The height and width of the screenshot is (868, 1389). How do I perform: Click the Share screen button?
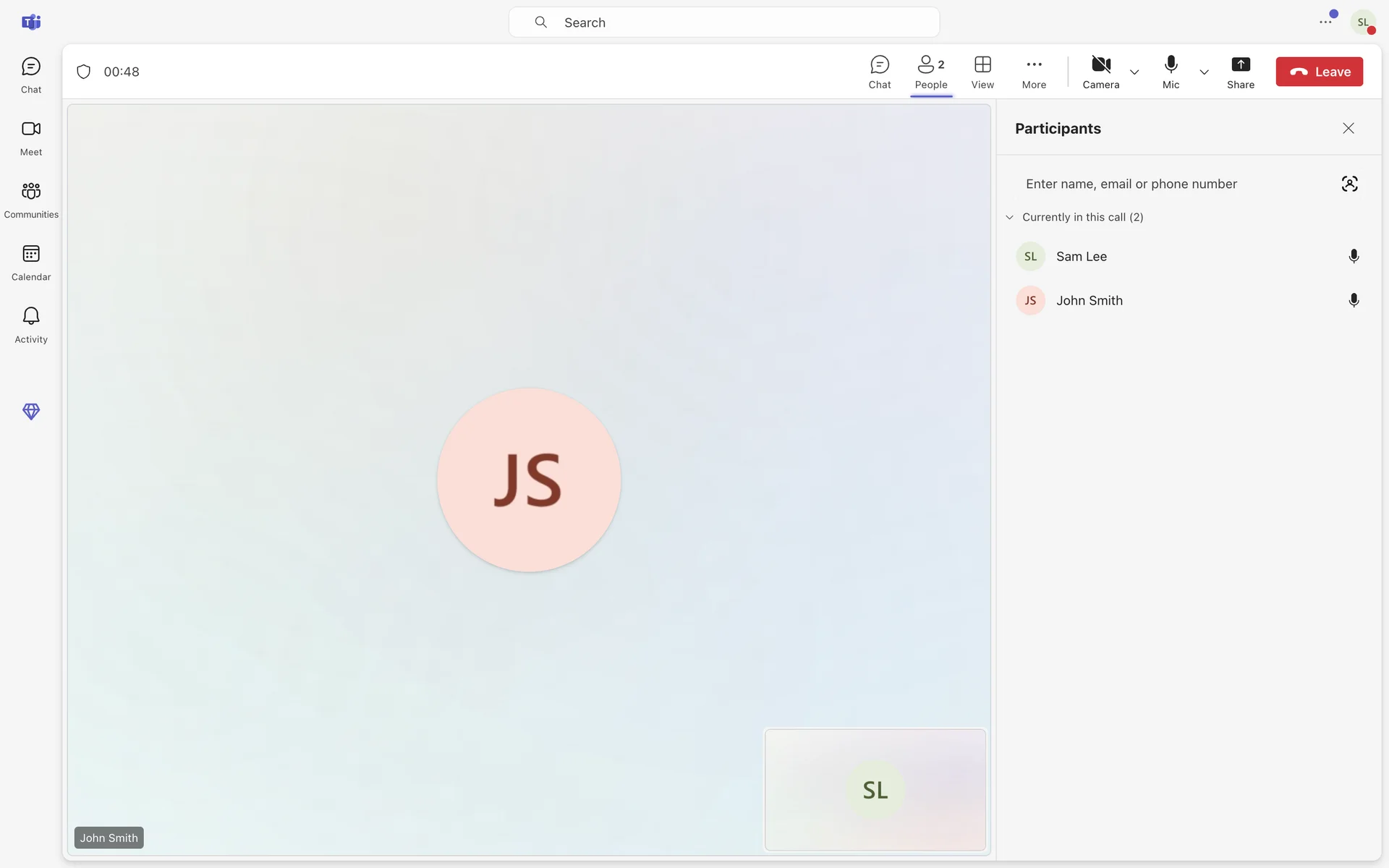1240,72
